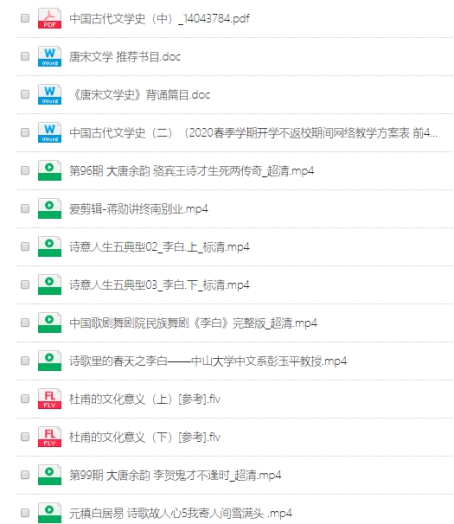454x524 pixels.
Task: Click Word icon for 《唐宋文学史》背诵篇目.doc
Action: 49,95
